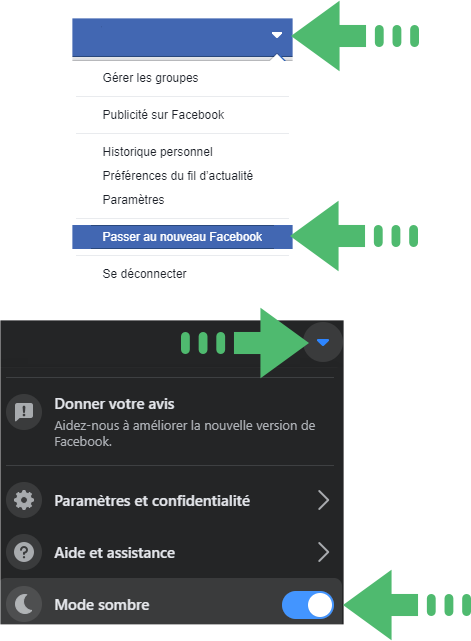Viewport: 471px width, 641px height.
Task: Open Donner votre avis
Action: click(114, 404)
